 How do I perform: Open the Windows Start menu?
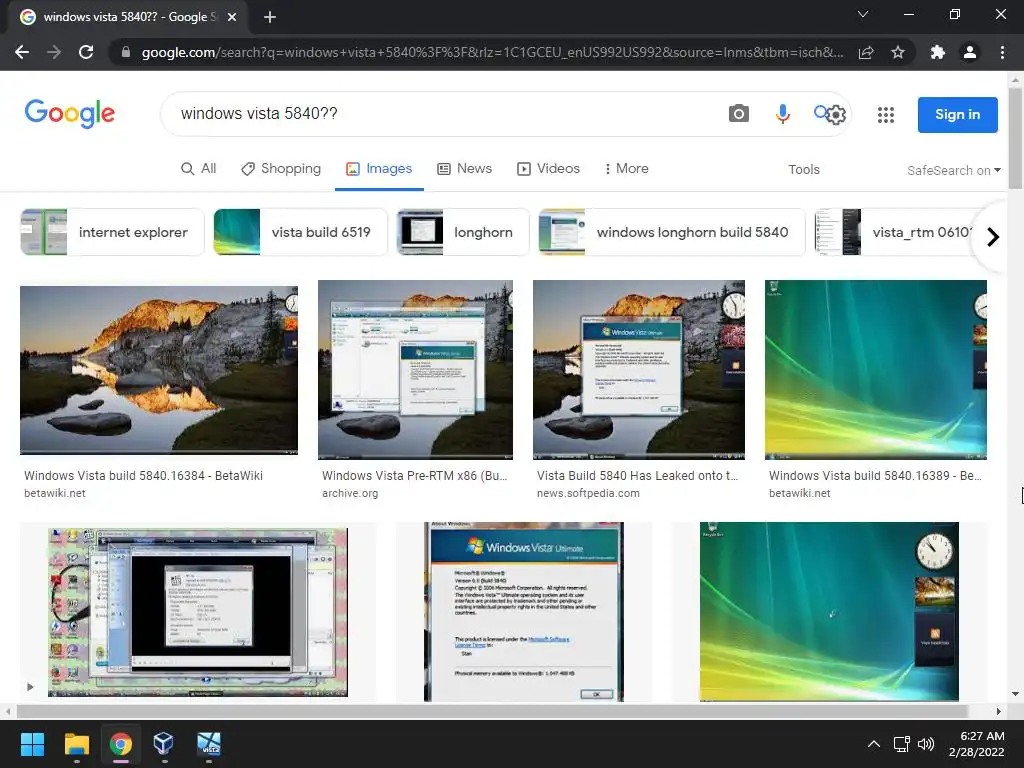coord(32,744)
